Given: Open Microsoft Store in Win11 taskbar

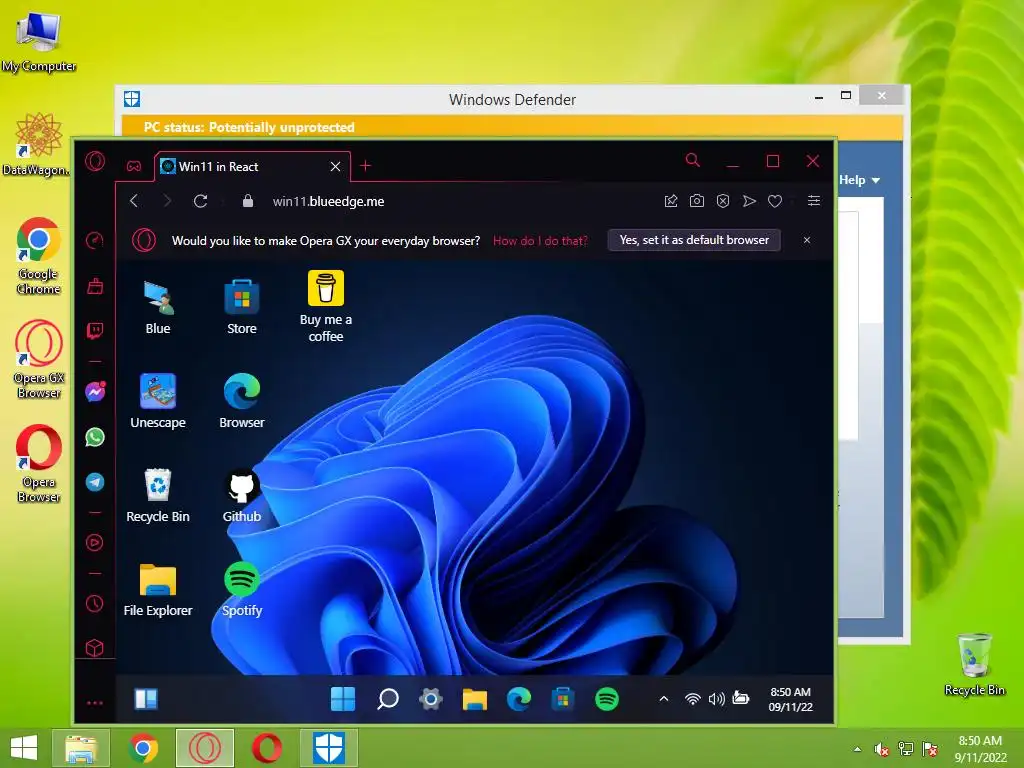Looking at the screenshot, I should (x=562, y=699).
